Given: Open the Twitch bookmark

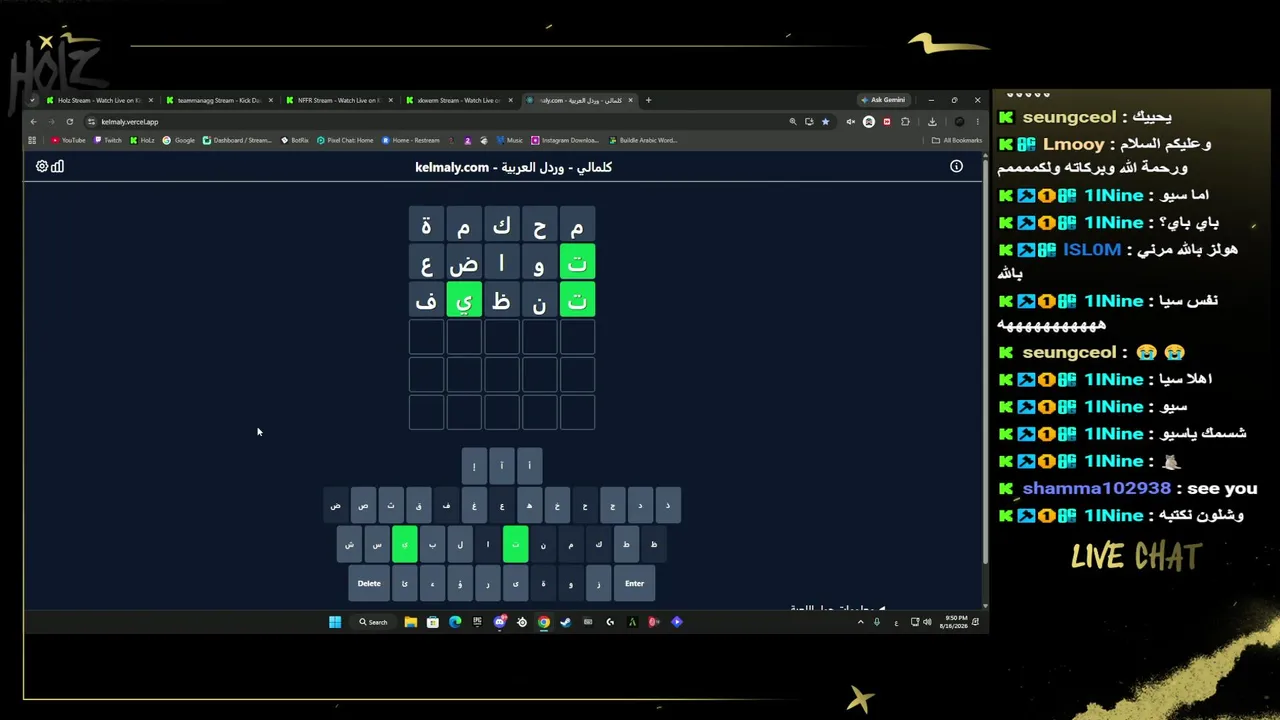Looking at the screenshot, I should [x=107, y=141].
